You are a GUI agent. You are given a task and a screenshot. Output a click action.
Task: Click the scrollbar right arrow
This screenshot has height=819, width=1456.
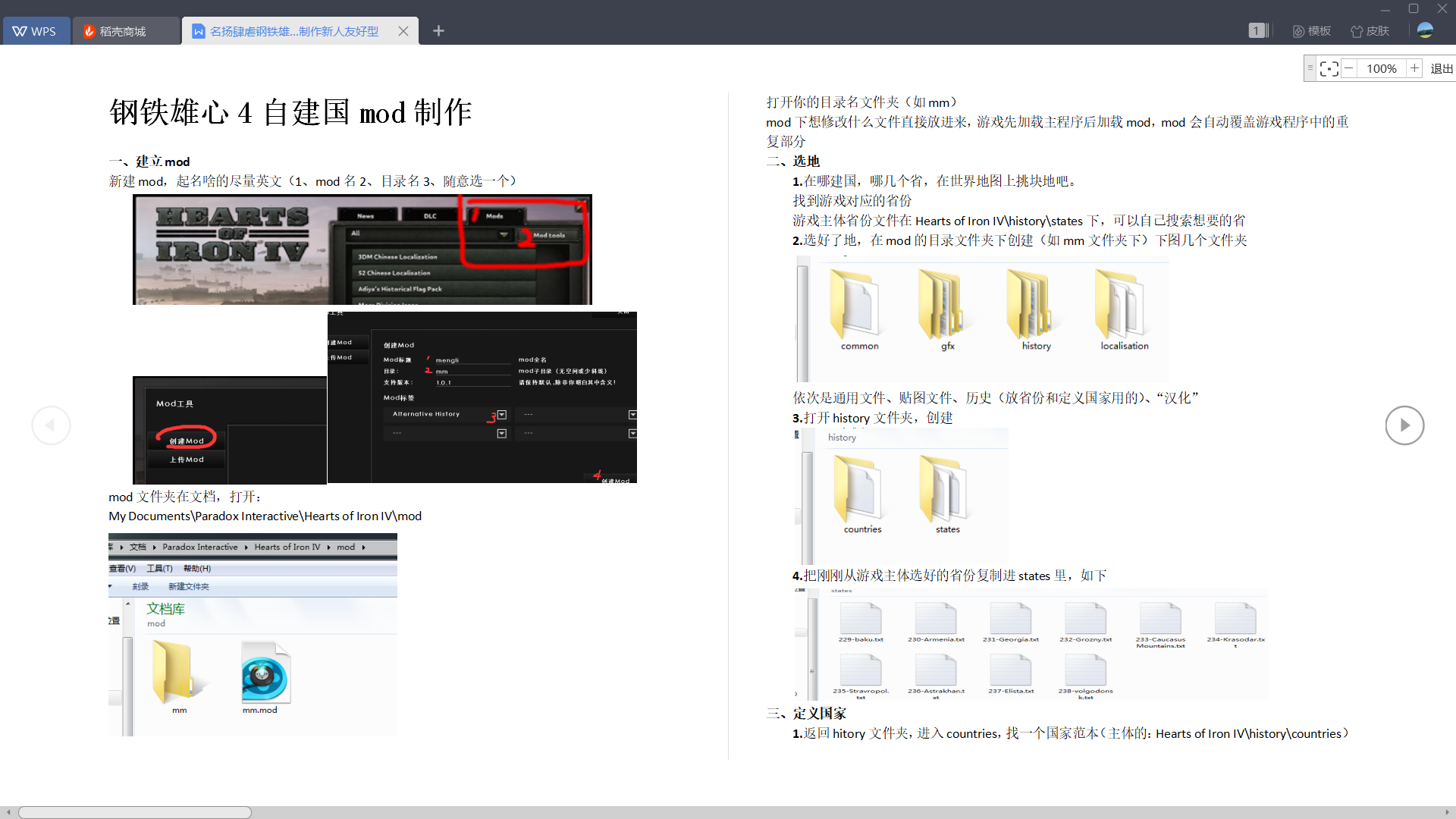click(1447, 812)
